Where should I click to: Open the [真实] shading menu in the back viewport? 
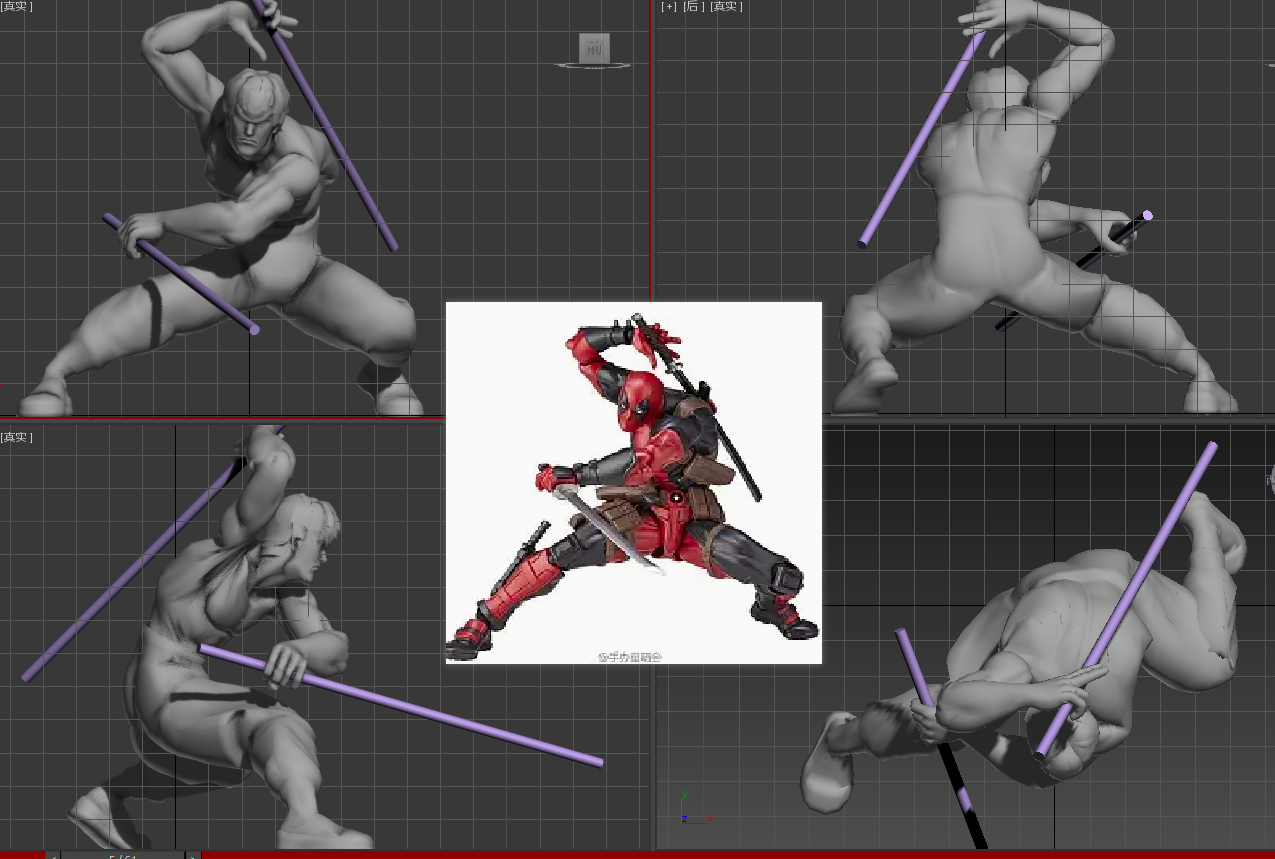(726, 6)
